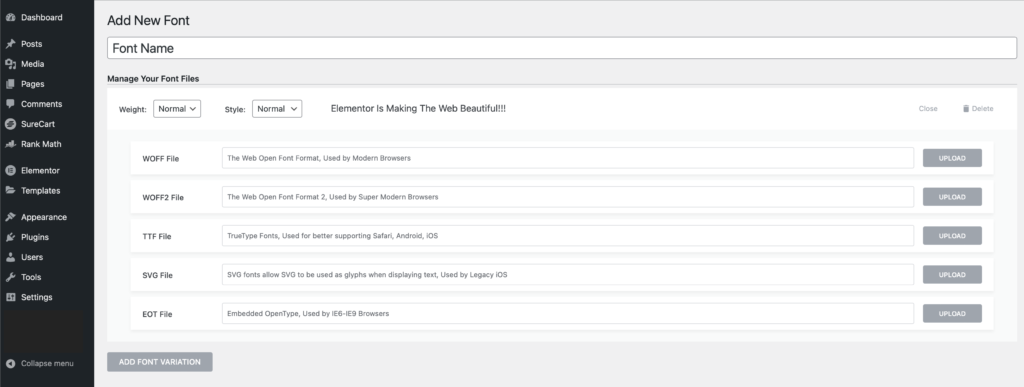1024x387 pixels.
Task: Click the Weight: label
Action: click(133, 110)
